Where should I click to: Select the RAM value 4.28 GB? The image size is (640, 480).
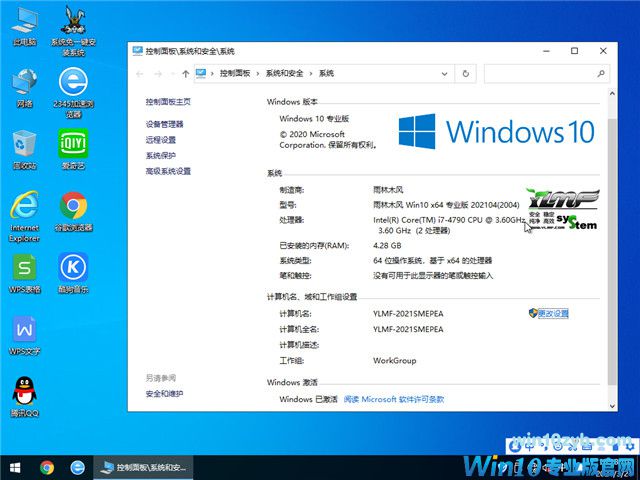[387, 246]
